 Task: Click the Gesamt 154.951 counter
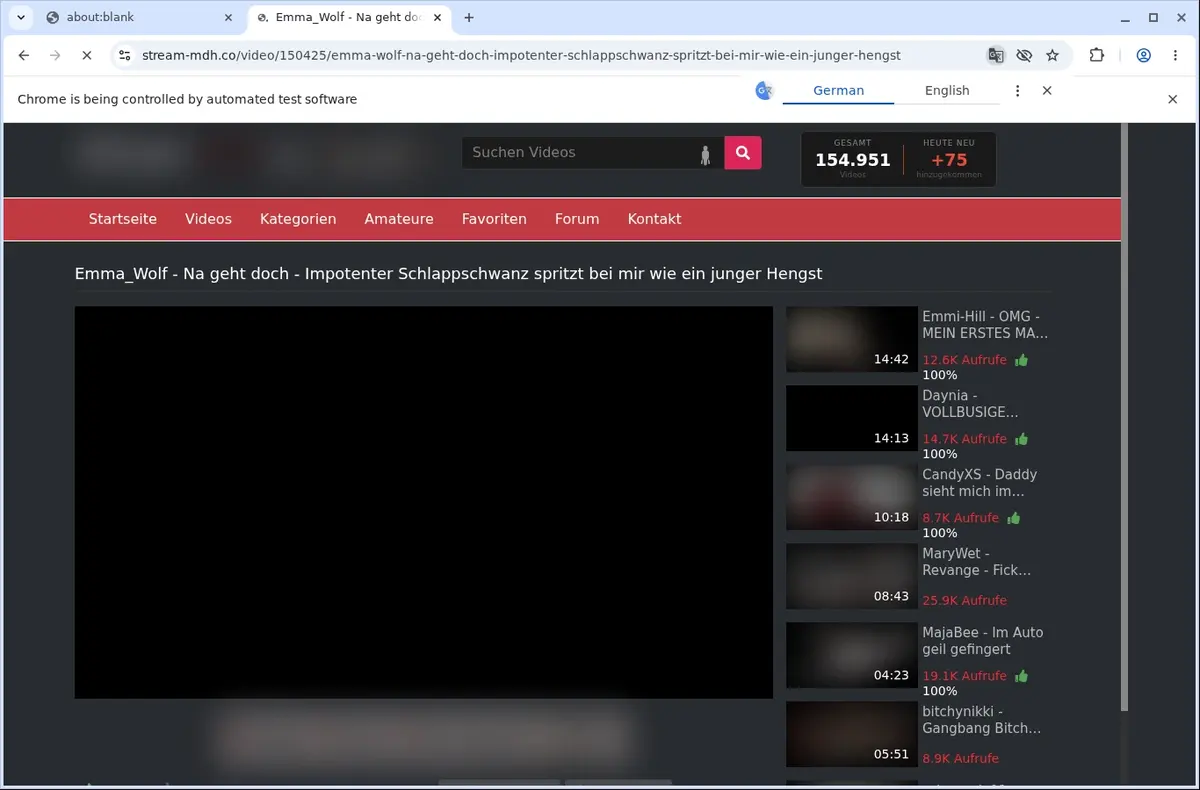[852, 160]
